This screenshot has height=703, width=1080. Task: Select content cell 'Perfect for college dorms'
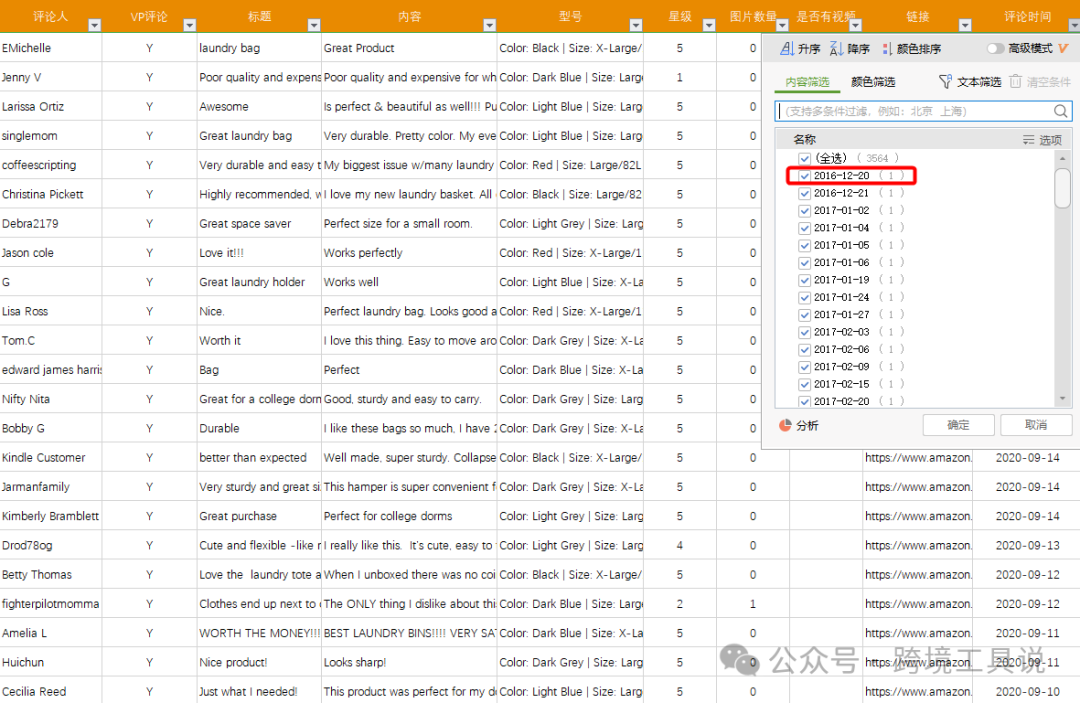(409, 516)
